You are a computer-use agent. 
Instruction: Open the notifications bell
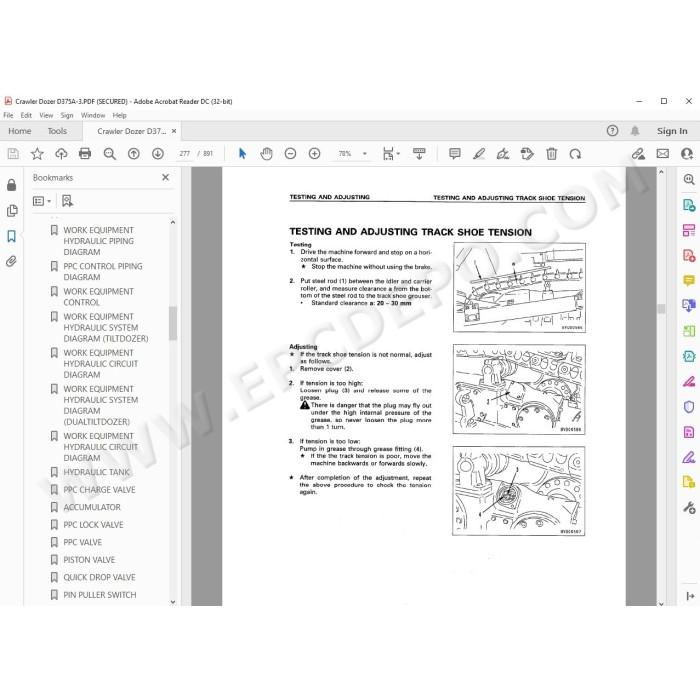635,131
